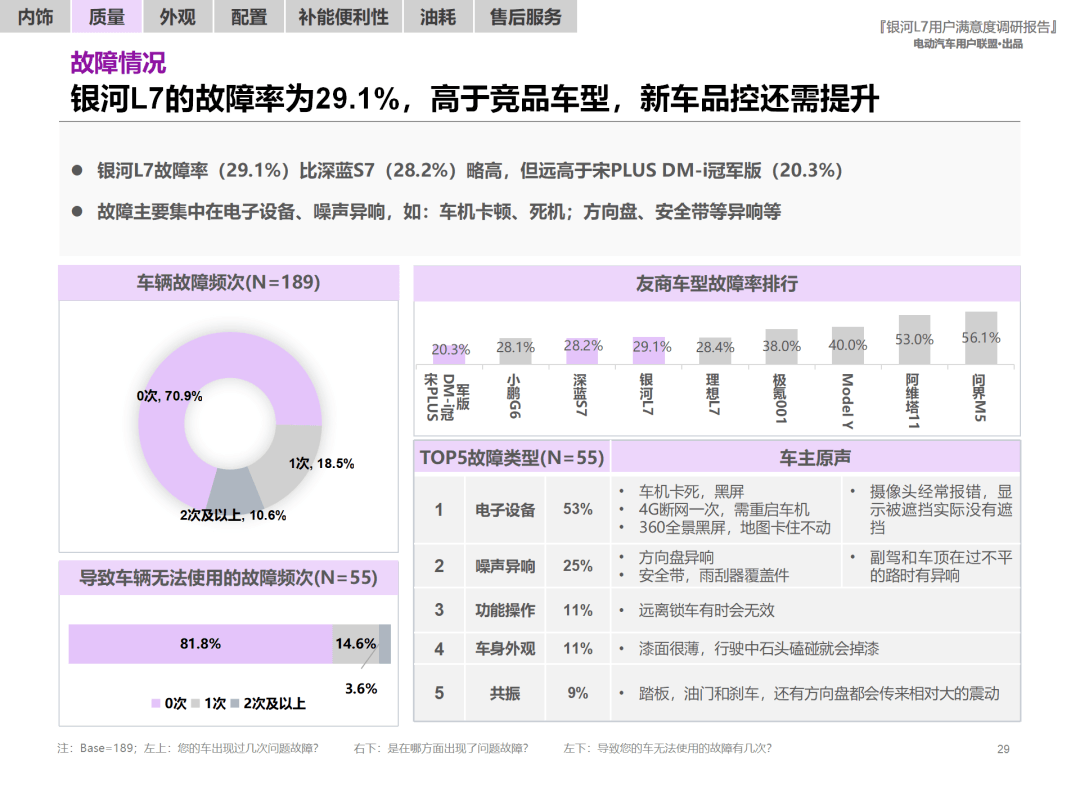
Task: Click the rank number 5 cell
Action: [439, 694]
